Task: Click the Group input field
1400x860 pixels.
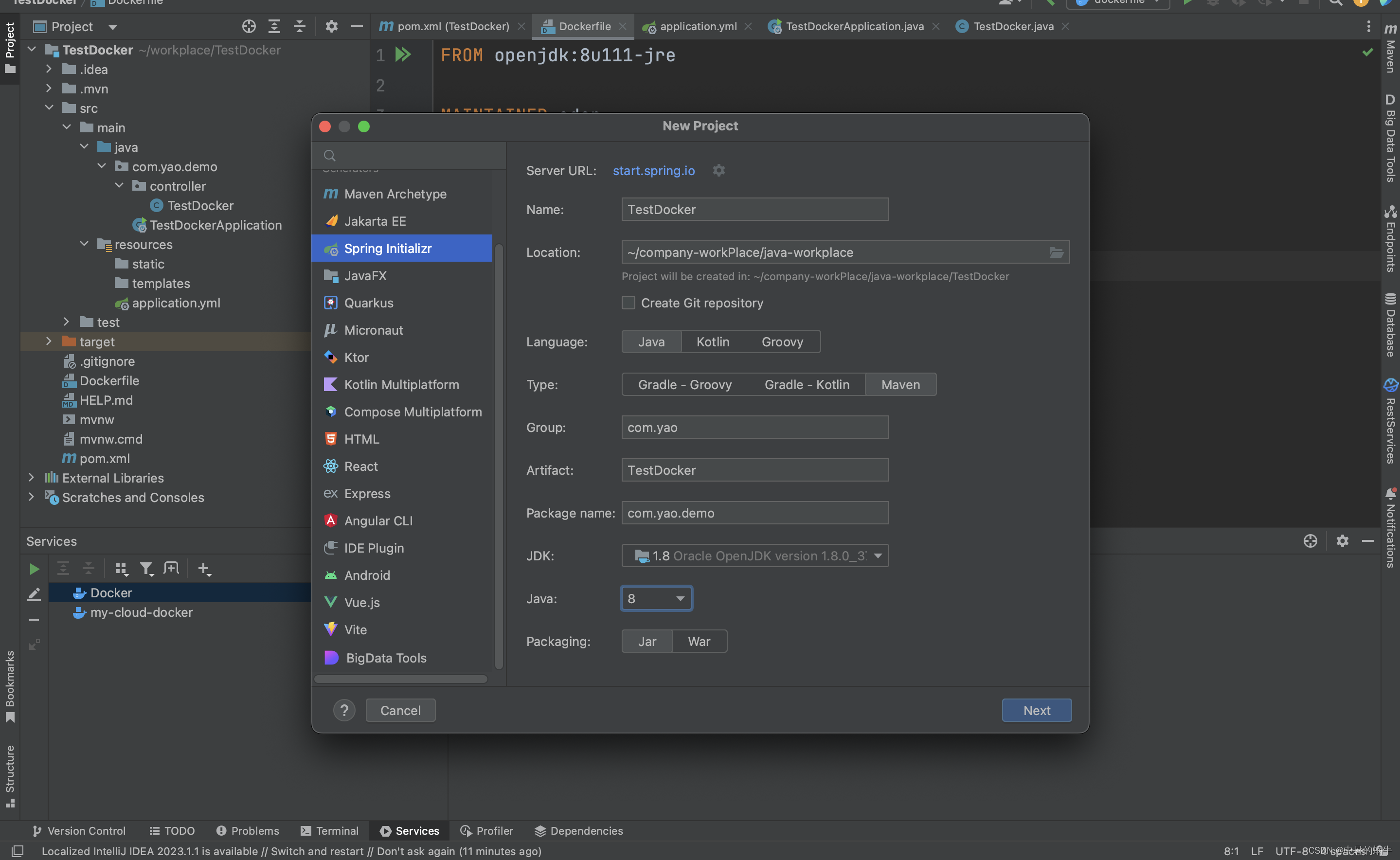Action: 754,427
